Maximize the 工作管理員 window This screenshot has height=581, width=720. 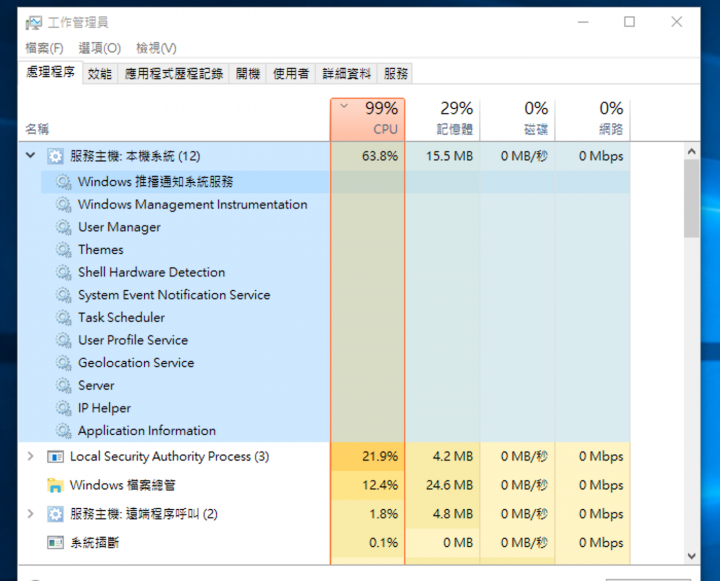coord(630,22)
